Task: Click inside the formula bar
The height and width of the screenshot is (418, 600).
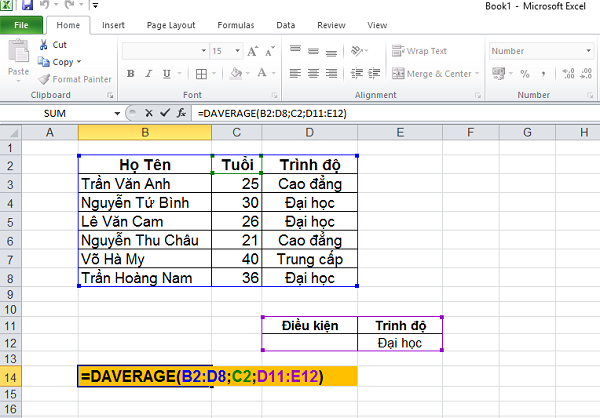Action: [x=396, y=114]
